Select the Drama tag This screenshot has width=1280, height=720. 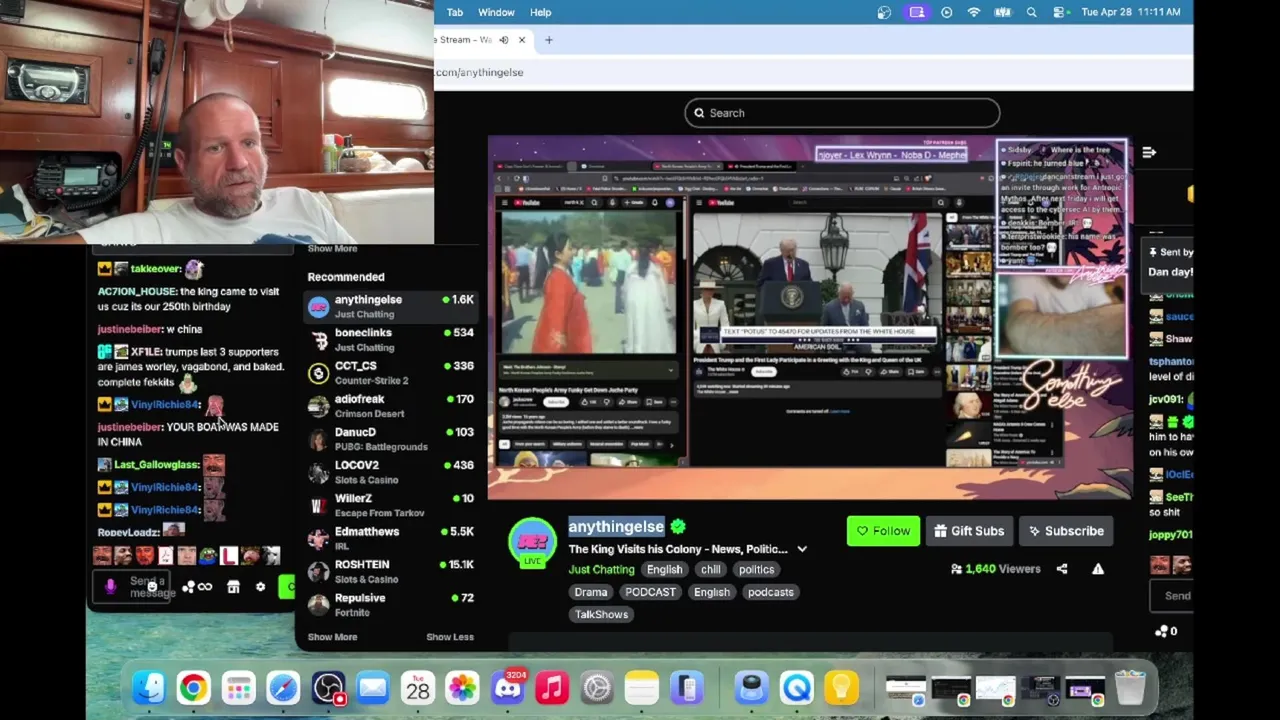591,592
